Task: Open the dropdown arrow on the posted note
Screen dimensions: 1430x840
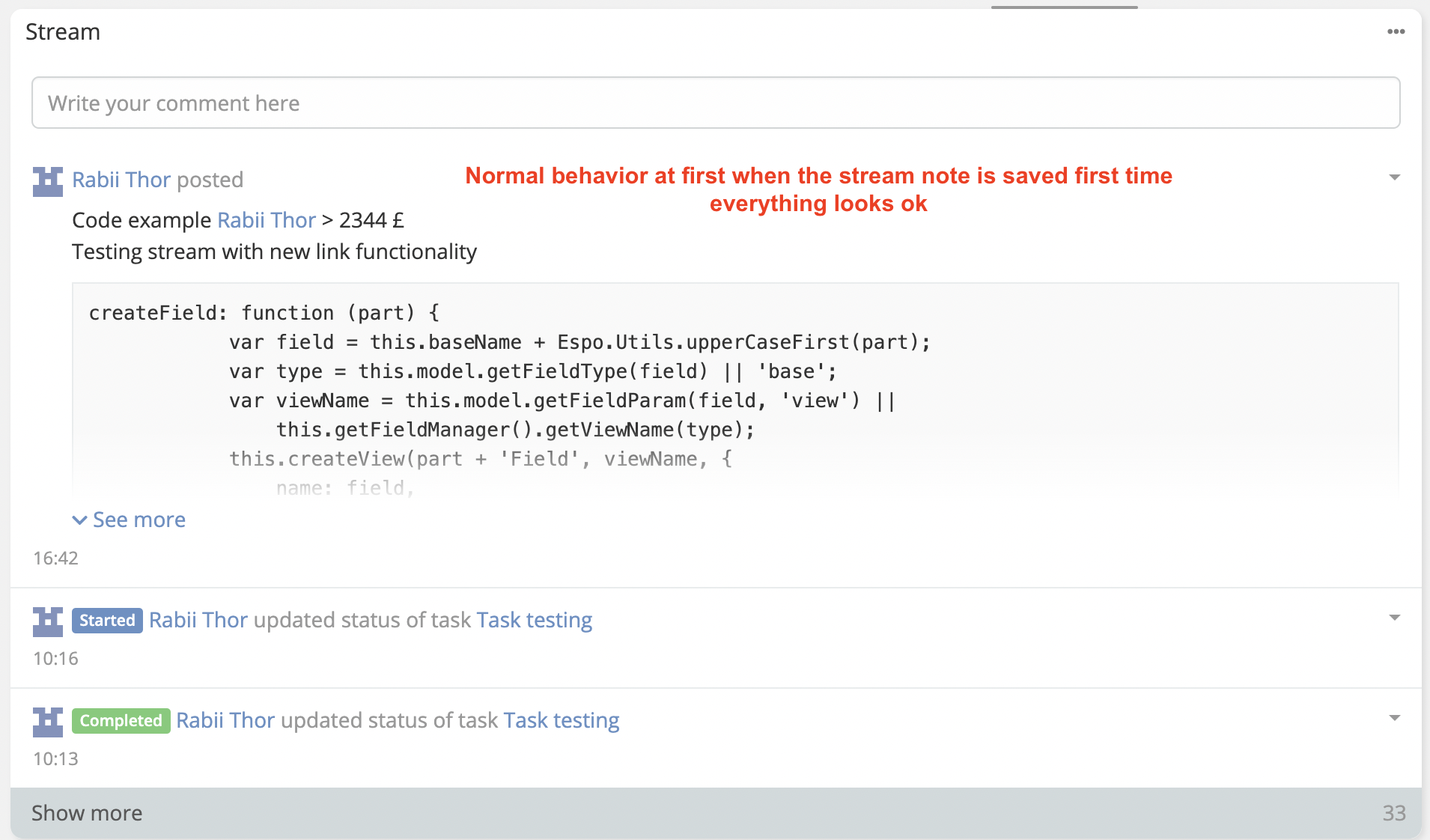Action: pos(1394,177)
